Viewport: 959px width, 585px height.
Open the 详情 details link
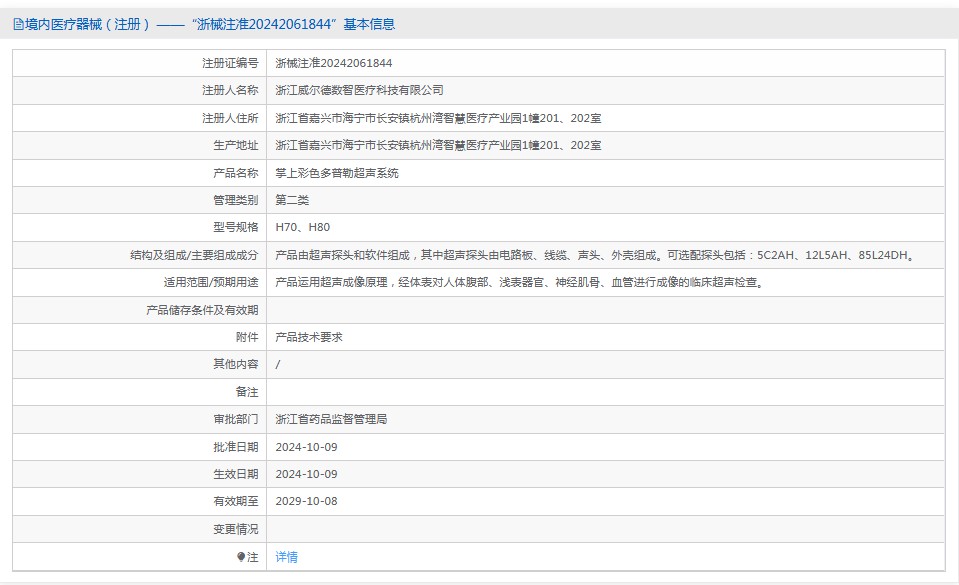point(286,557)
